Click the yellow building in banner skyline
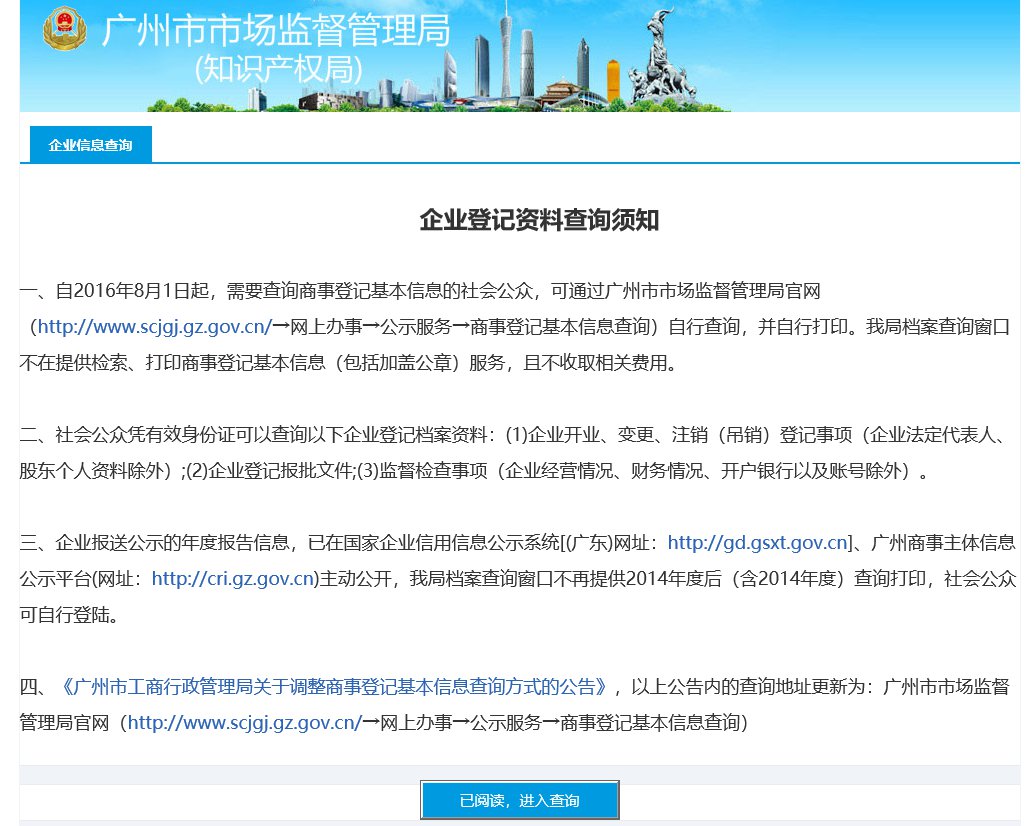1027x826 pixels. [x=613, y=82]
